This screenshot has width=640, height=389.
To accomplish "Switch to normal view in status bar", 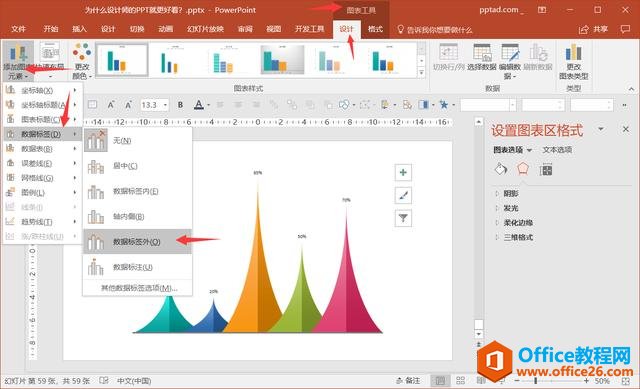I will [x=440, y=381].
